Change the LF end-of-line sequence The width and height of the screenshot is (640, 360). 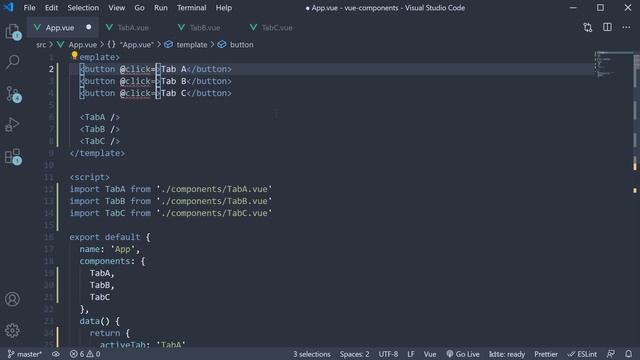click(x=411, y=354)
